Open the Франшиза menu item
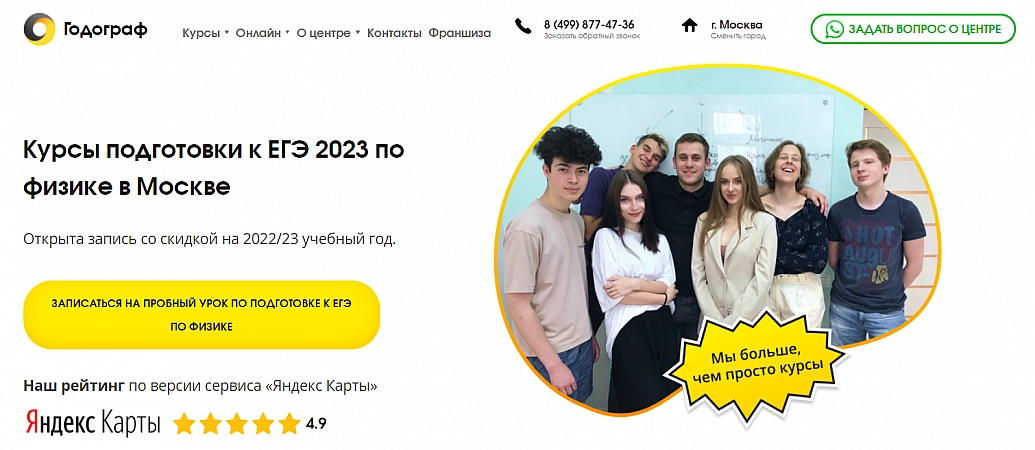Image resolution: width=1035 pixels, height=450 pixels. pos(459,33)
